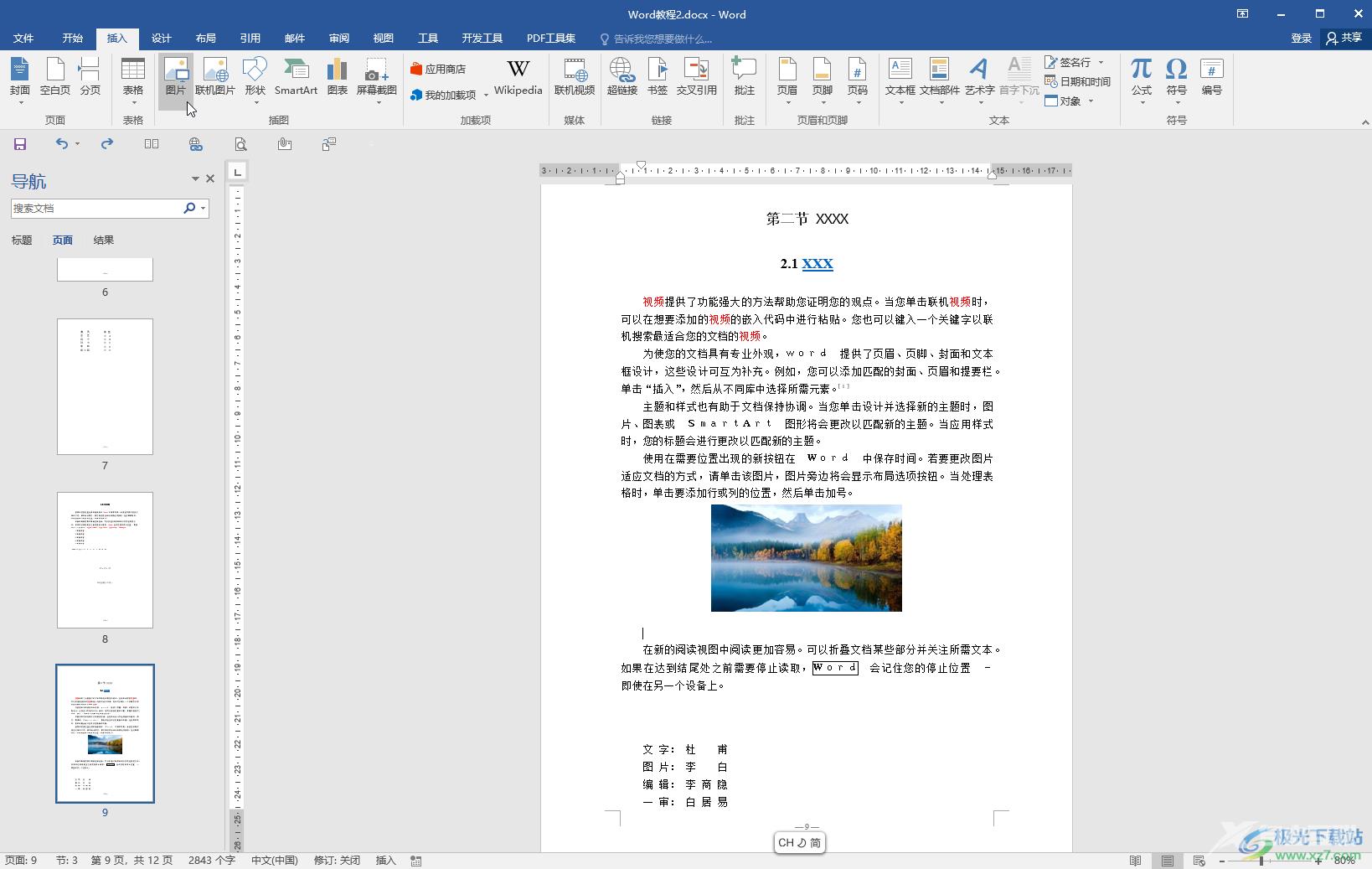Switch to the Home (开始) tab
This screenshot has width=1372, height=869.
[x=73, y=39]
